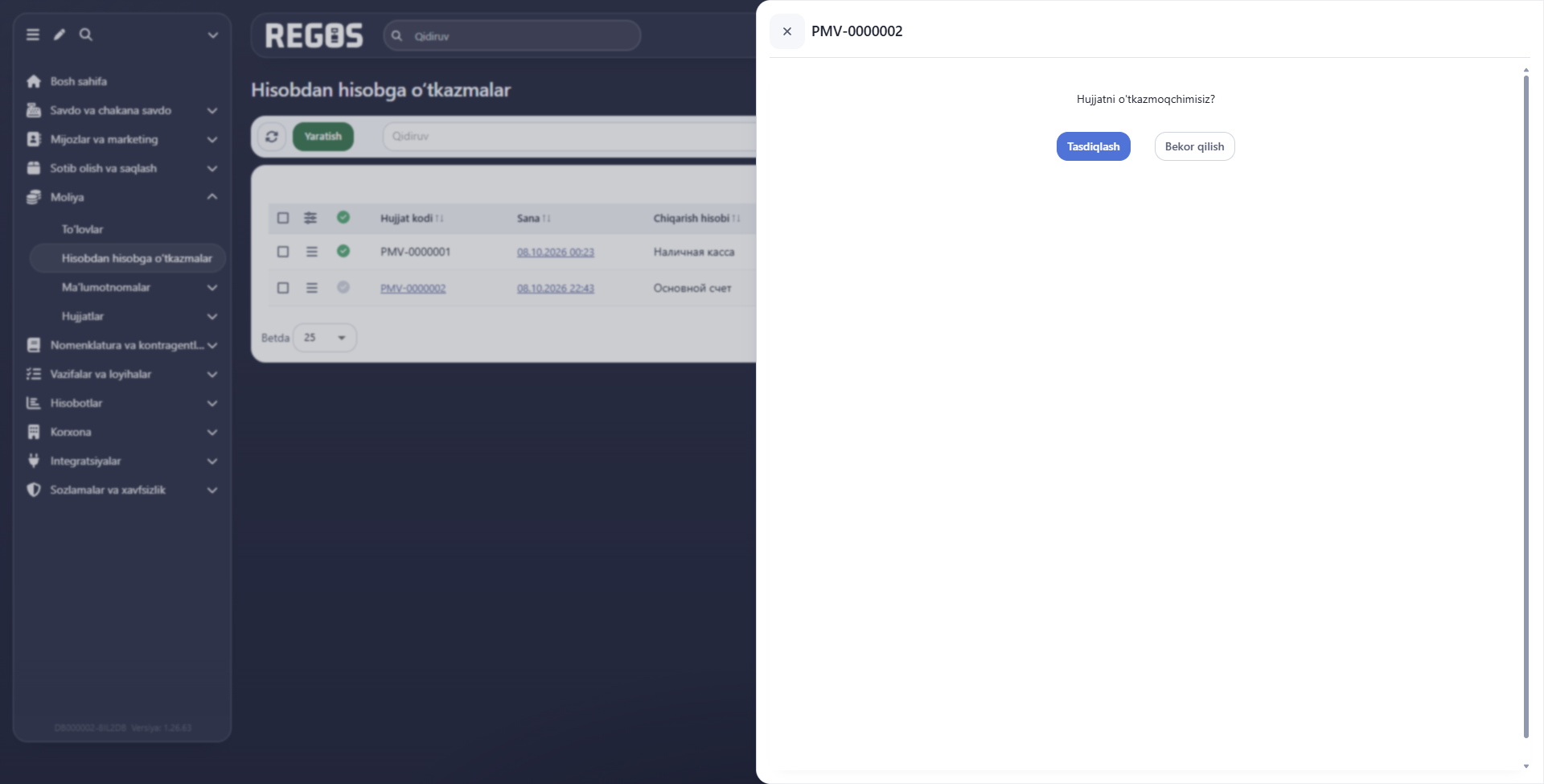Open the PMV-0000002 document link
Viewport: 1544px width, 784px height.
[x=413, y=289]
